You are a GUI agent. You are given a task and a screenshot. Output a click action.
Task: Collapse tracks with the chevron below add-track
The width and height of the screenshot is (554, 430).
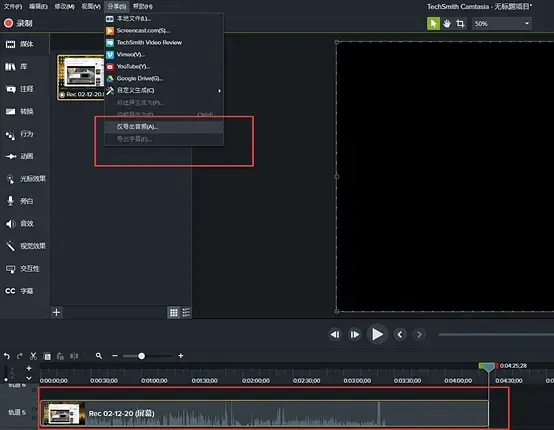[29, 378]
